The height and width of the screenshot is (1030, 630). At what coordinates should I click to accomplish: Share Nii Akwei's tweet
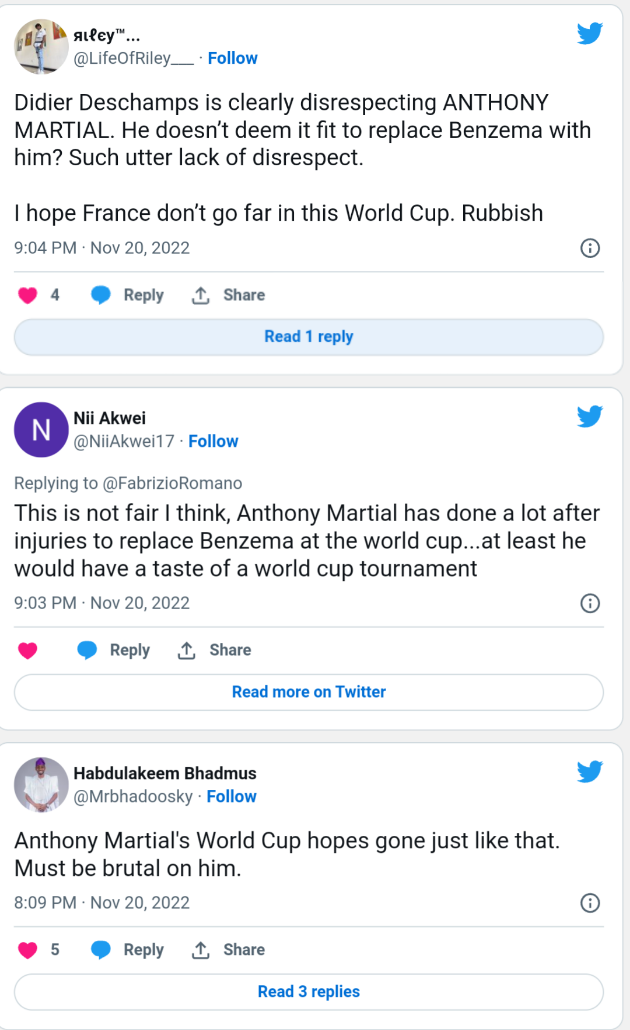click(x=214, y=650)
